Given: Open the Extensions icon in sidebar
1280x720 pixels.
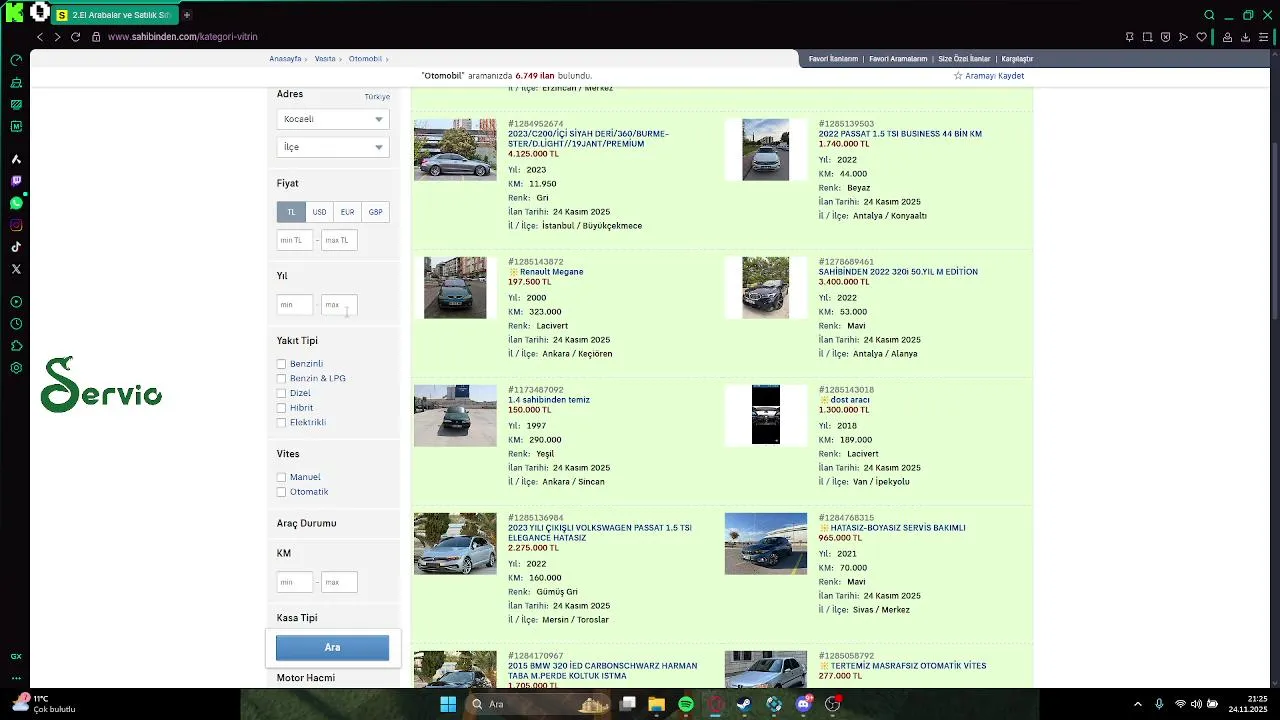Looking at the screenshot, I should point(16,346).
